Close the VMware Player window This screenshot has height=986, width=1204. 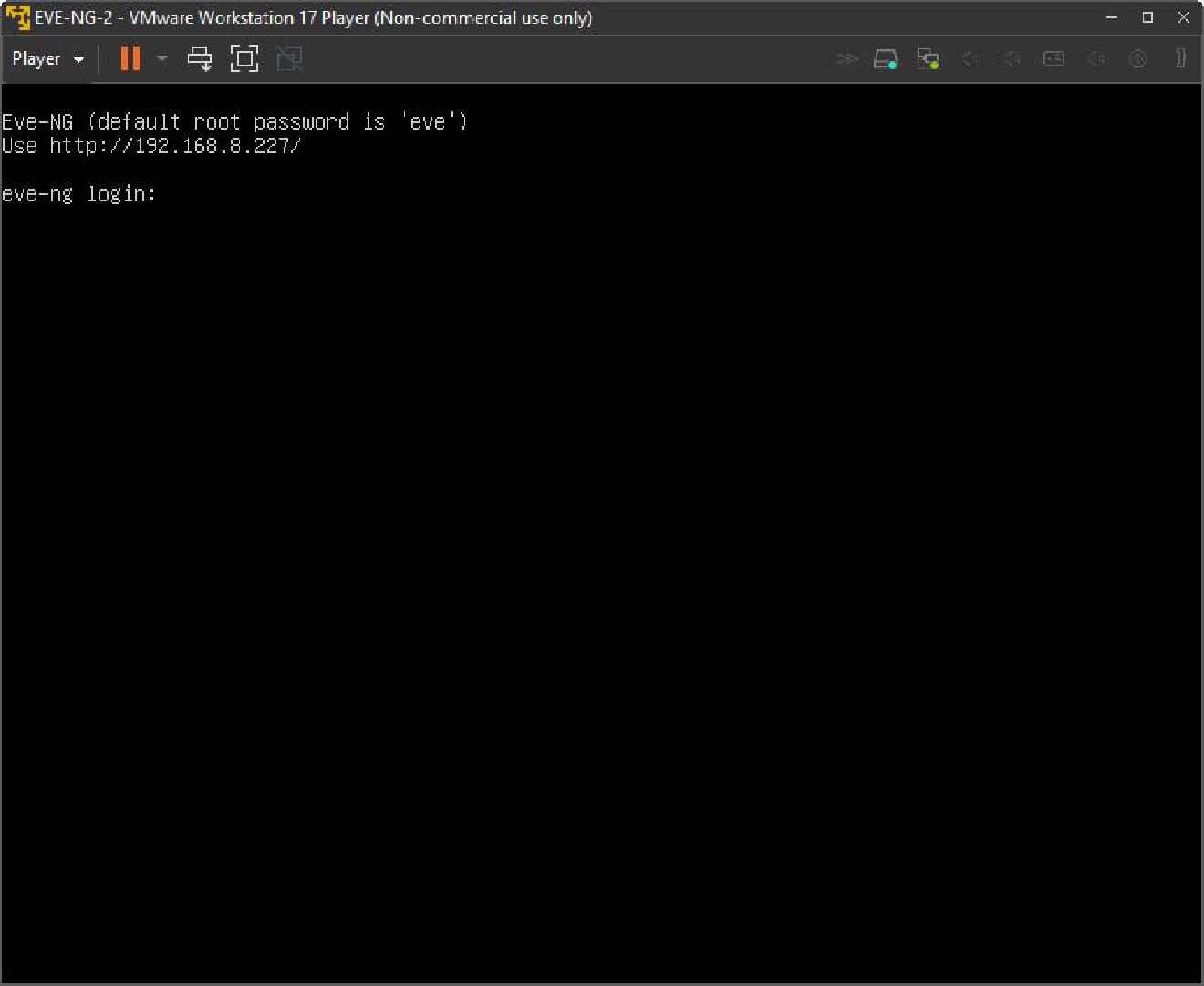(1184, 17)
